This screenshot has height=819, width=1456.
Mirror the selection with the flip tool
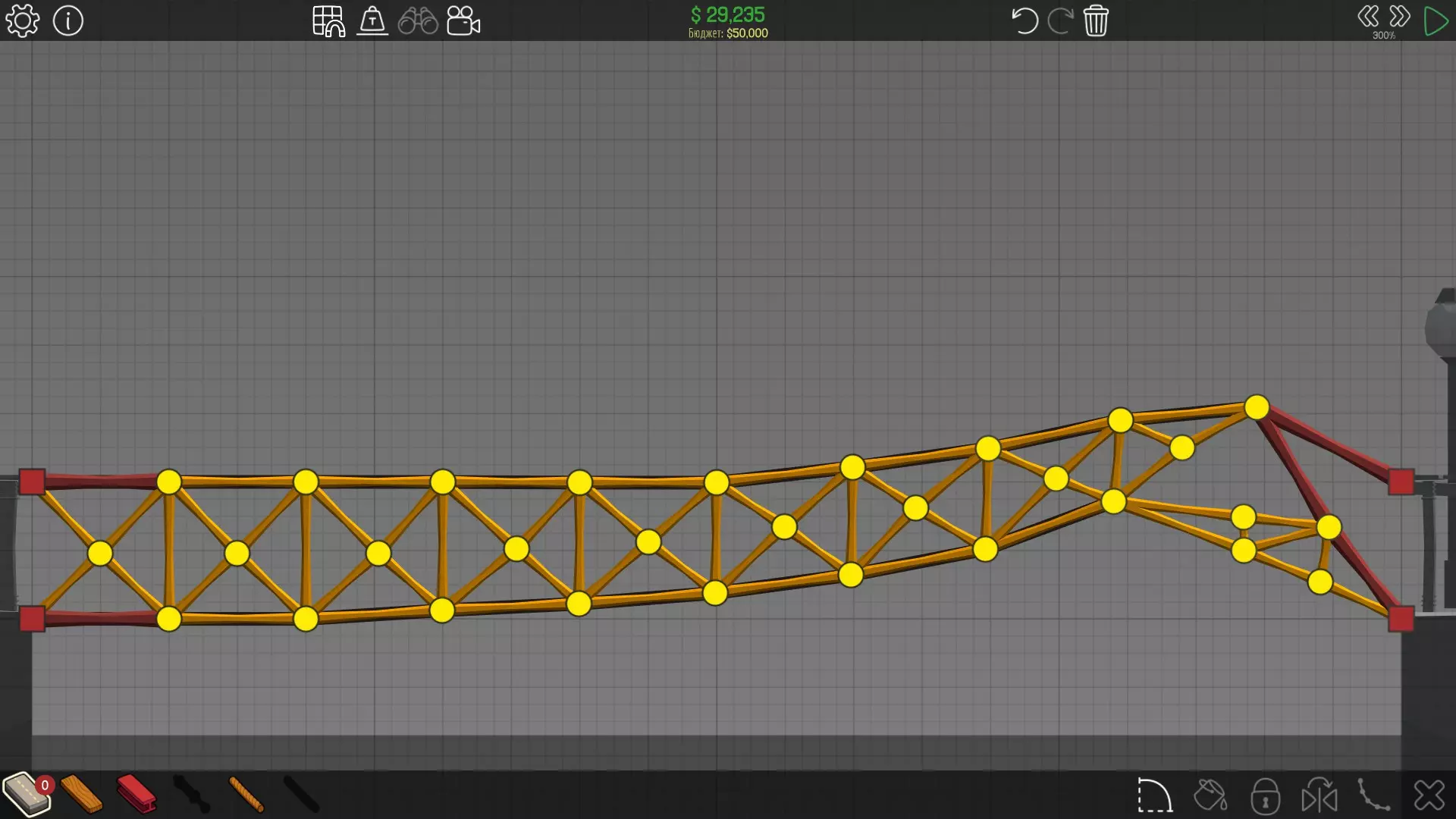point(1319,796)
